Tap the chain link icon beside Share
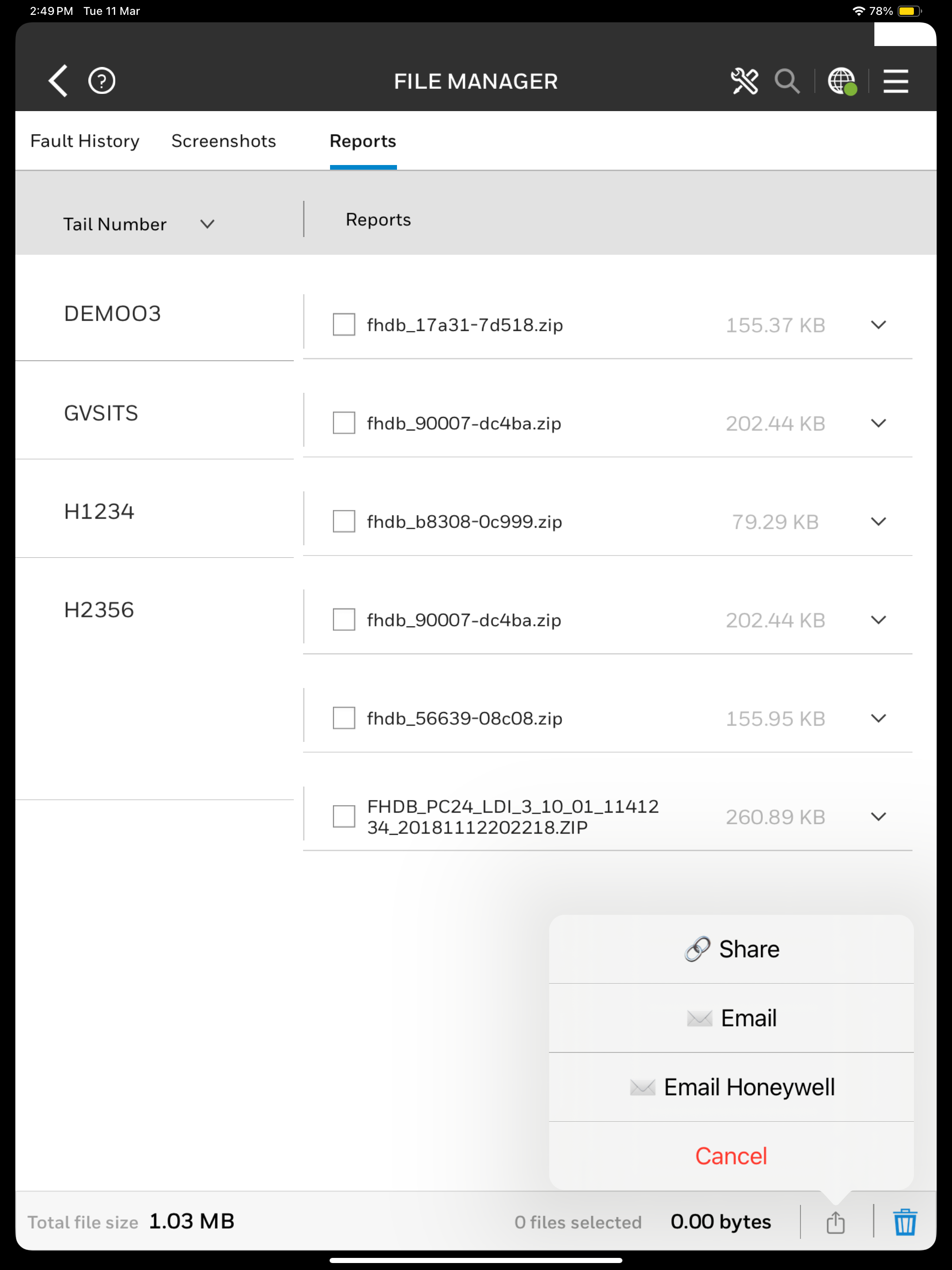This screenshot has width=952, height=1270. pyautogui.click(x=697, y=949)
